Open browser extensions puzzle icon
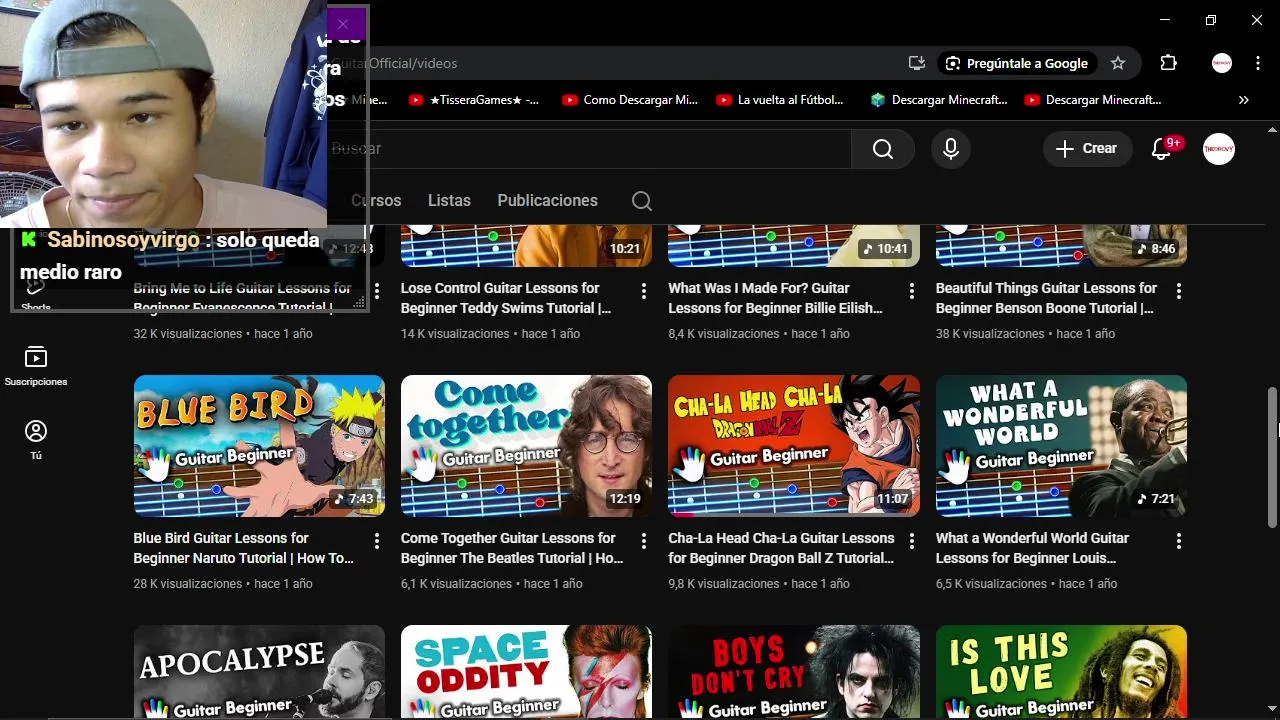This screenshot has width=1280, height=720. point(1168,63)
